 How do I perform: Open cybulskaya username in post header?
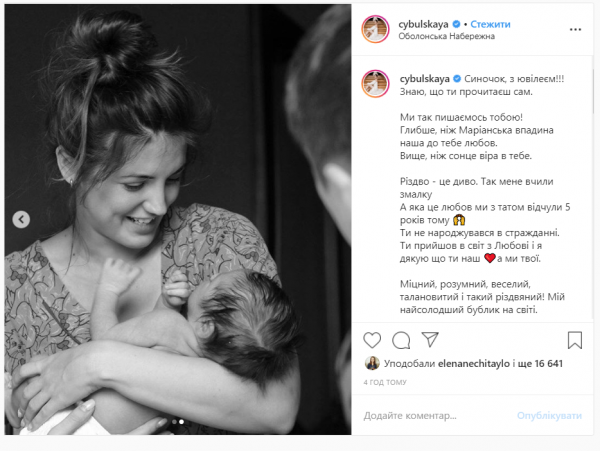423,24
